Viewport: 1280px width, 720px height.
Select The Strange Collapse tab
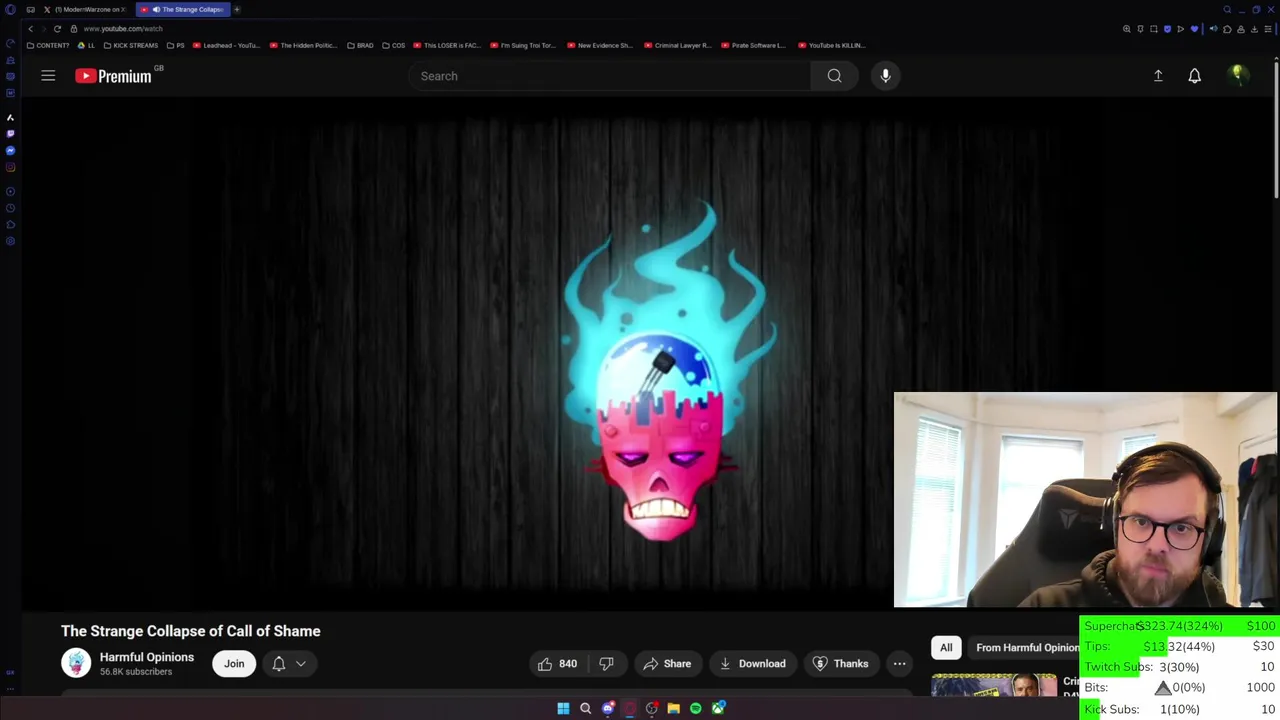pos(182,10)
